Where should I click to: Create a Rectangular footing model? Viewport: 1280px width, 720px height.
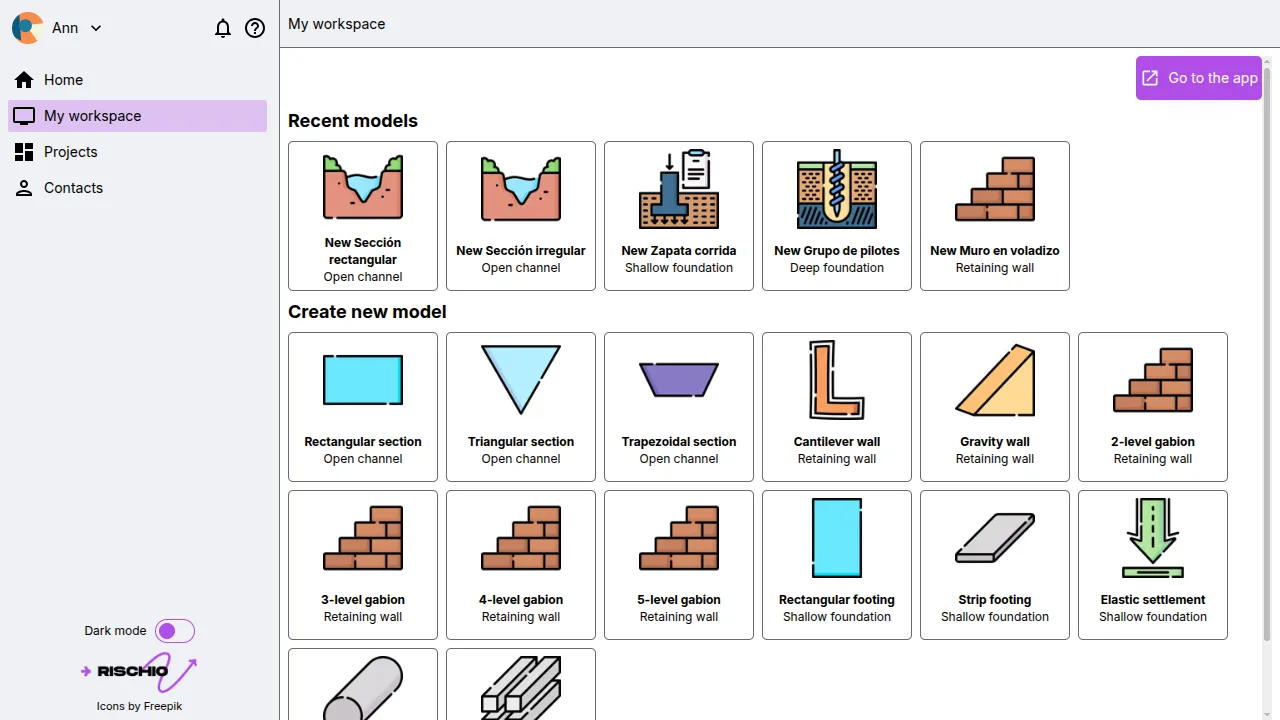(x=837, y=565)
